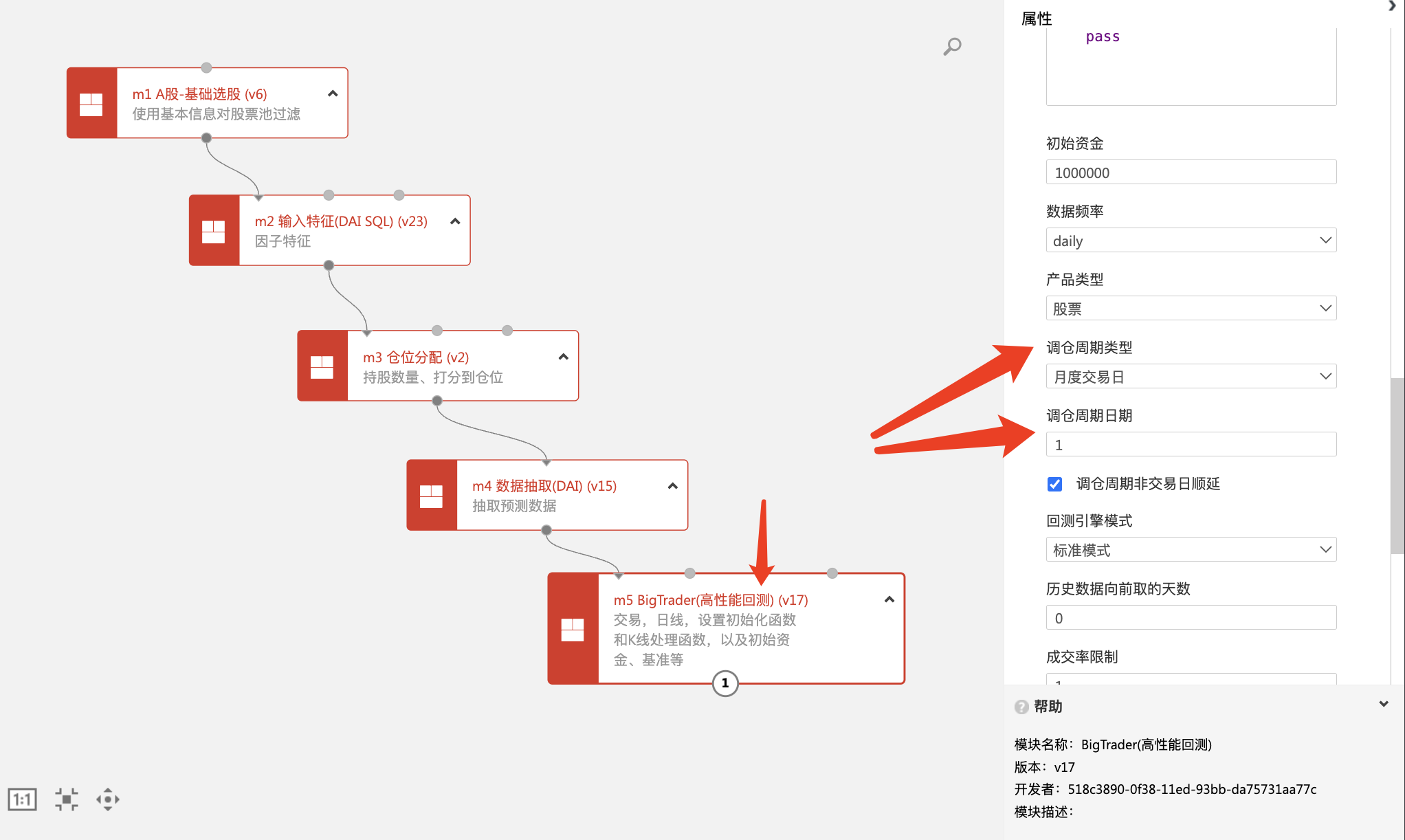This screenshot has height=840, width=1405.
Task: Open the 回测引擎模式 dropdown
Action: point(1191,550)
